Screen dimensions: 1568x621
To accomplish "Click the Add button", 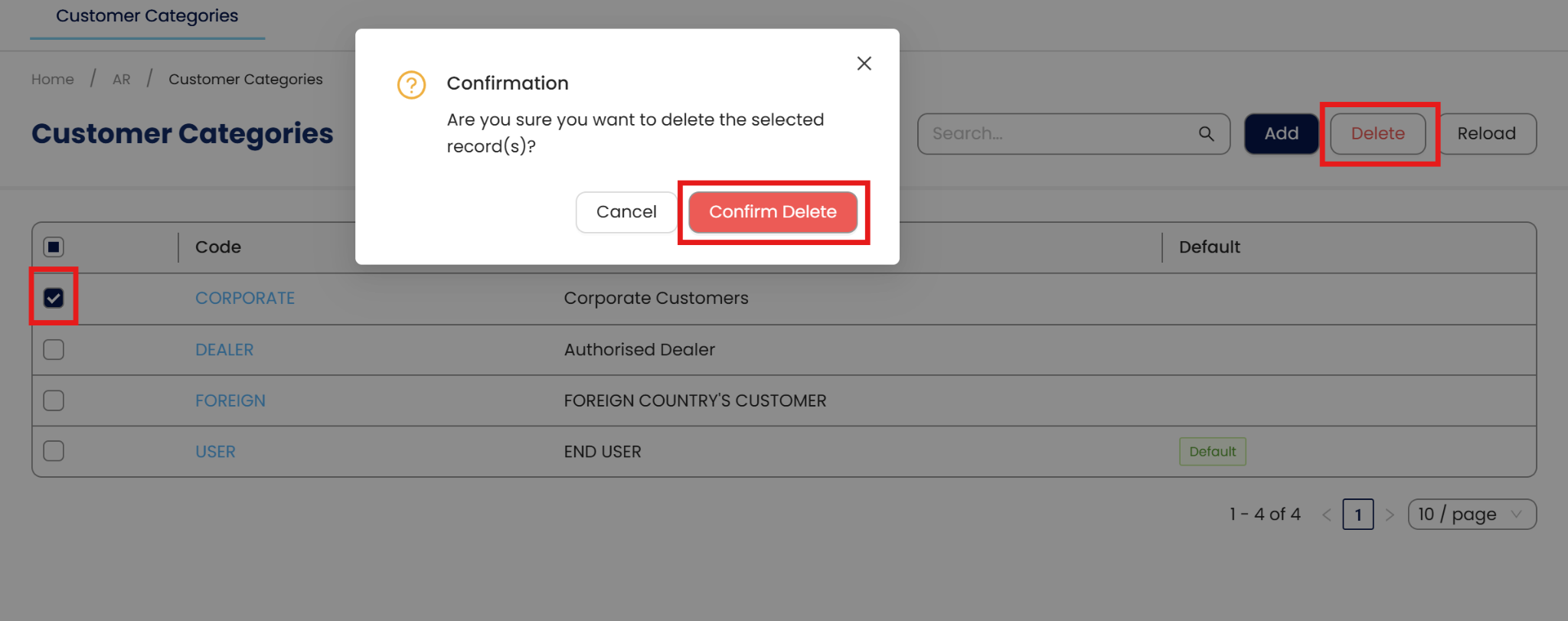I will (x=1281, y=134).
